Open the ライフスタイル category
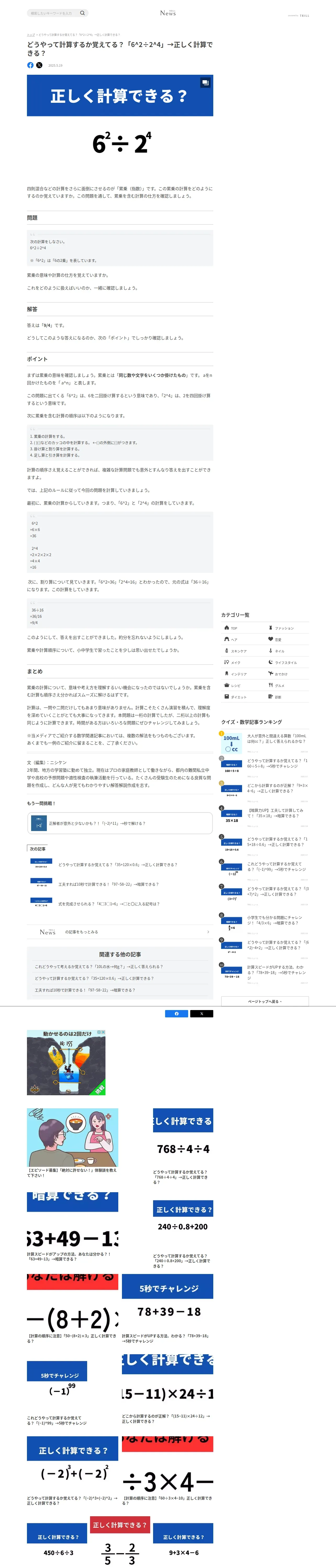The height and width of the screenshot is (1568, 336). (287, 662)
